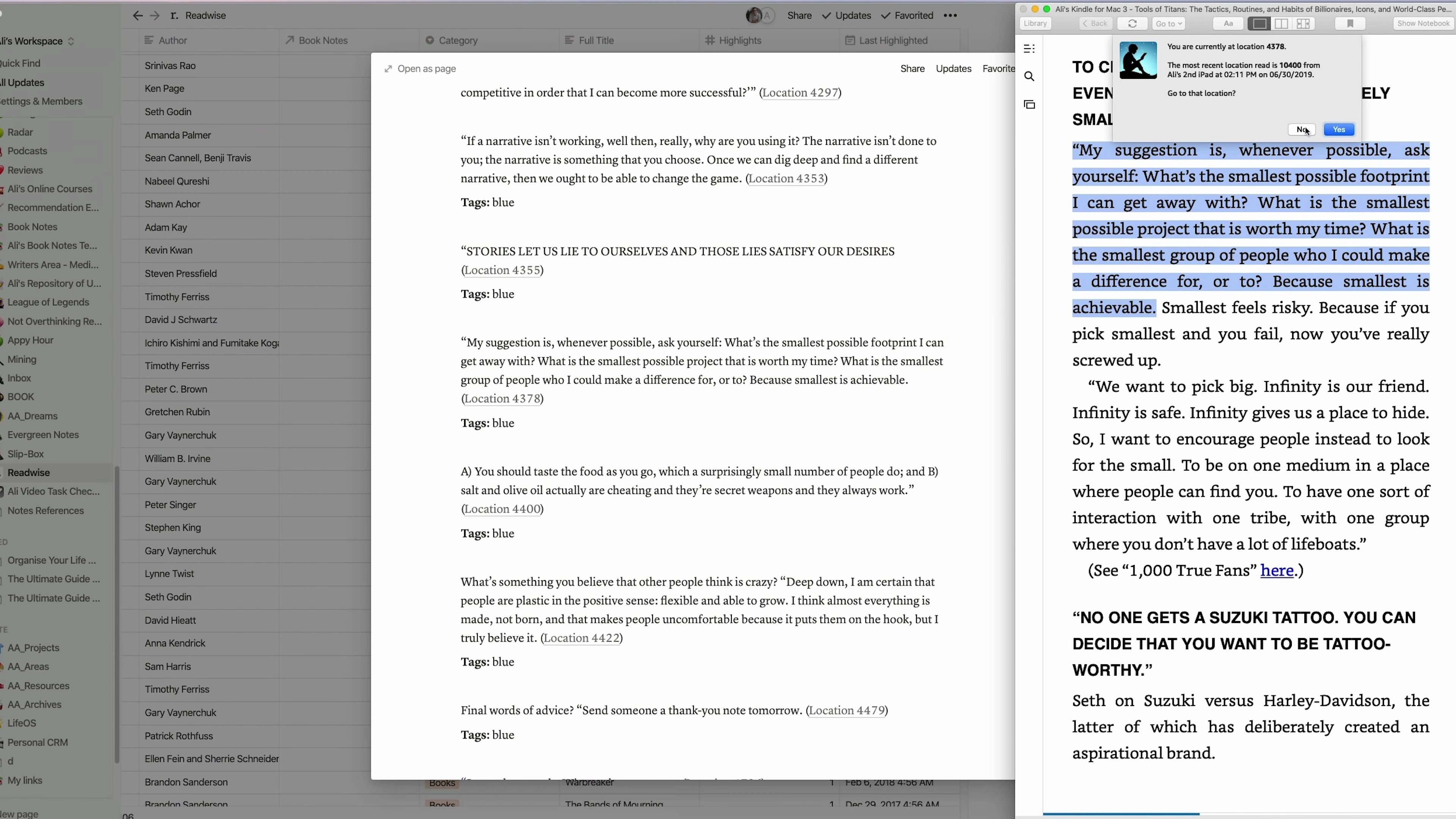Open the Kindle Aa font settings
This screenshot has width=1456, height=819.
pos(1228,23)
